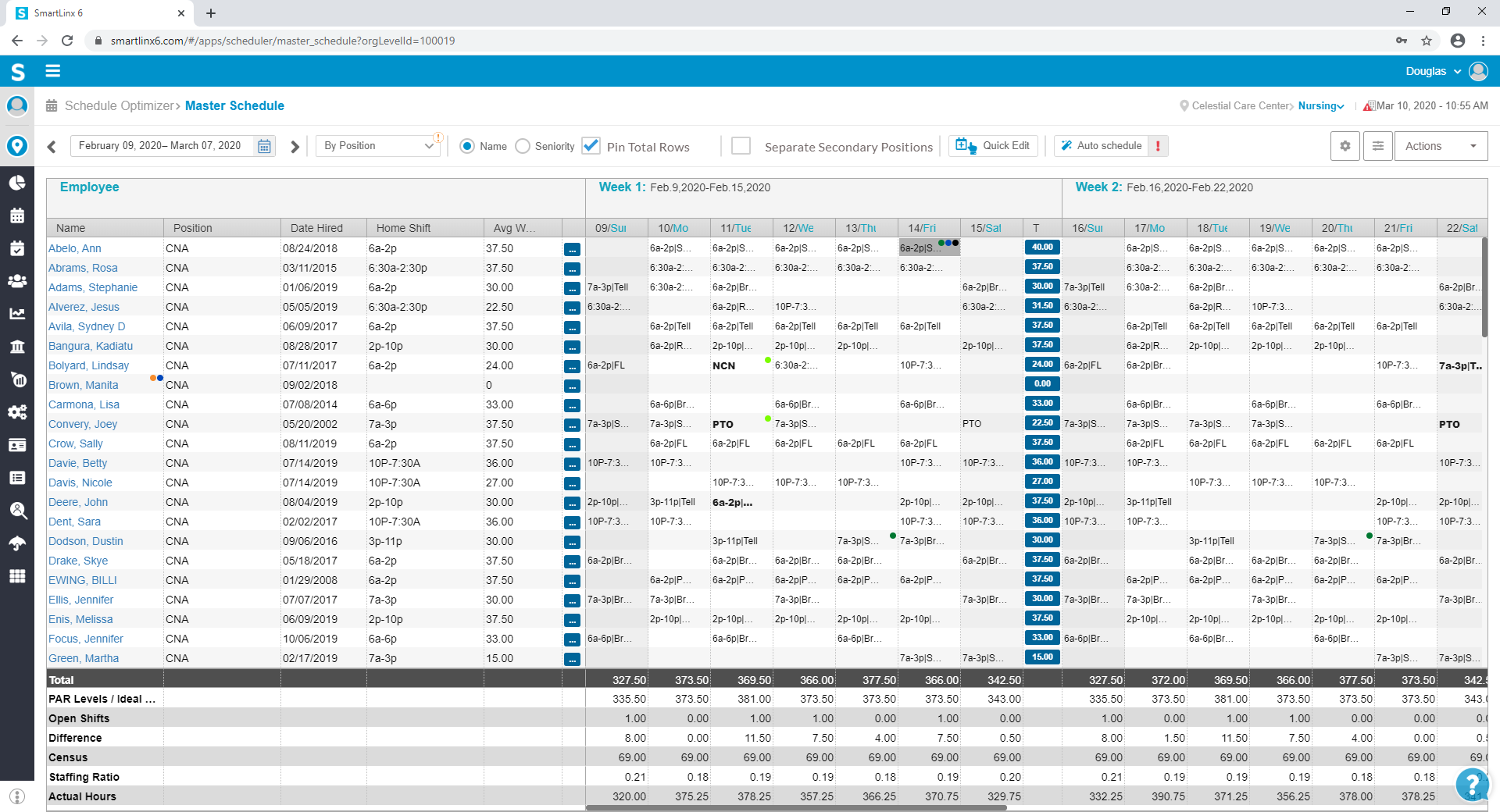This screenshot has width=1500, height=812.
Task: Uncheck Pin Total Rows
Action: [x=591, y=145]
